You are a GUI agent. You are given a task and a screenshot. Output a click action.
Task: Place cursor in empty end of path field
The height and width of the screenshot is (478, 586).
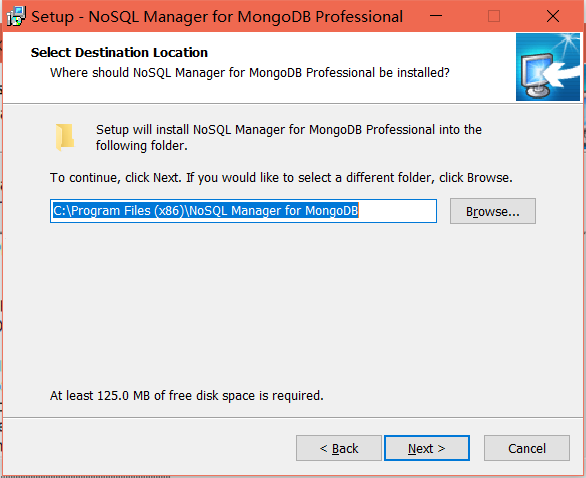pyautogui.click(x=397, y=211)
